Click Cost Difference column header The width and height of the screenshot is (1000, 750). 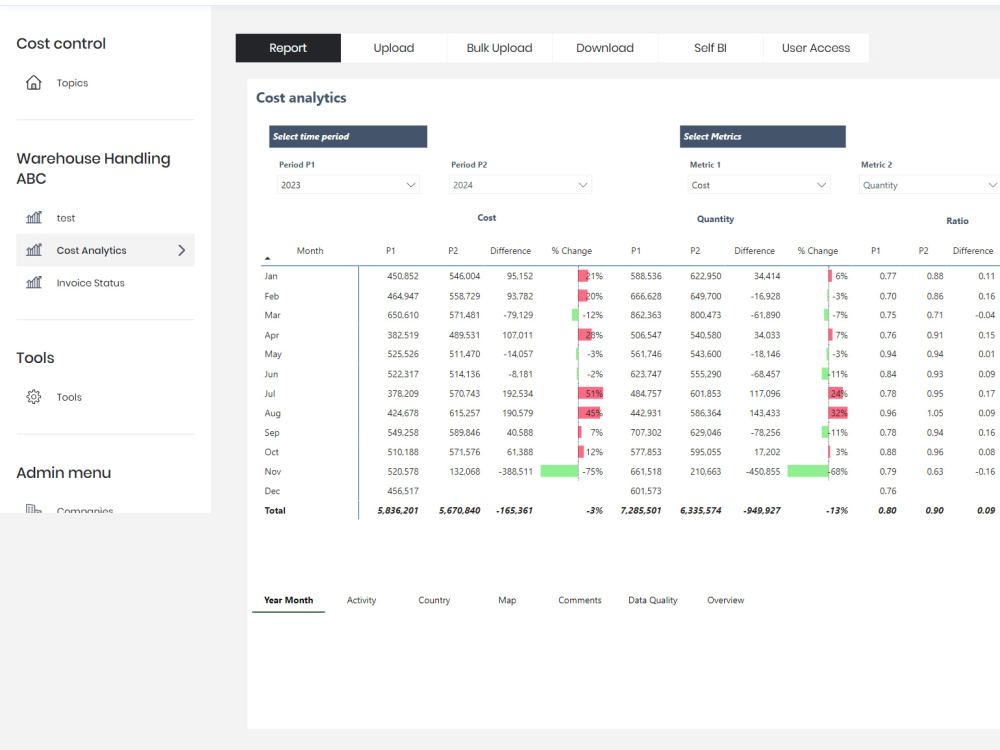pyautogui.click(x=510, y=251)
